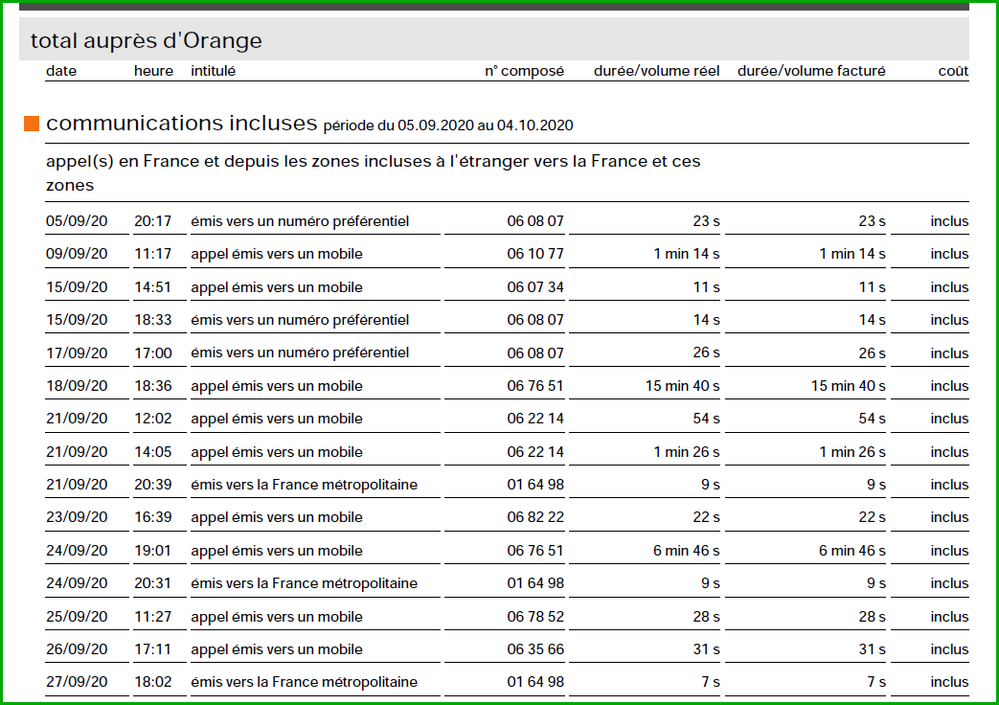Viewport: 999px width, 705px height.
Task: Click the real duration '23 s' in the 05/09/20 row
Action: [706, 221]
